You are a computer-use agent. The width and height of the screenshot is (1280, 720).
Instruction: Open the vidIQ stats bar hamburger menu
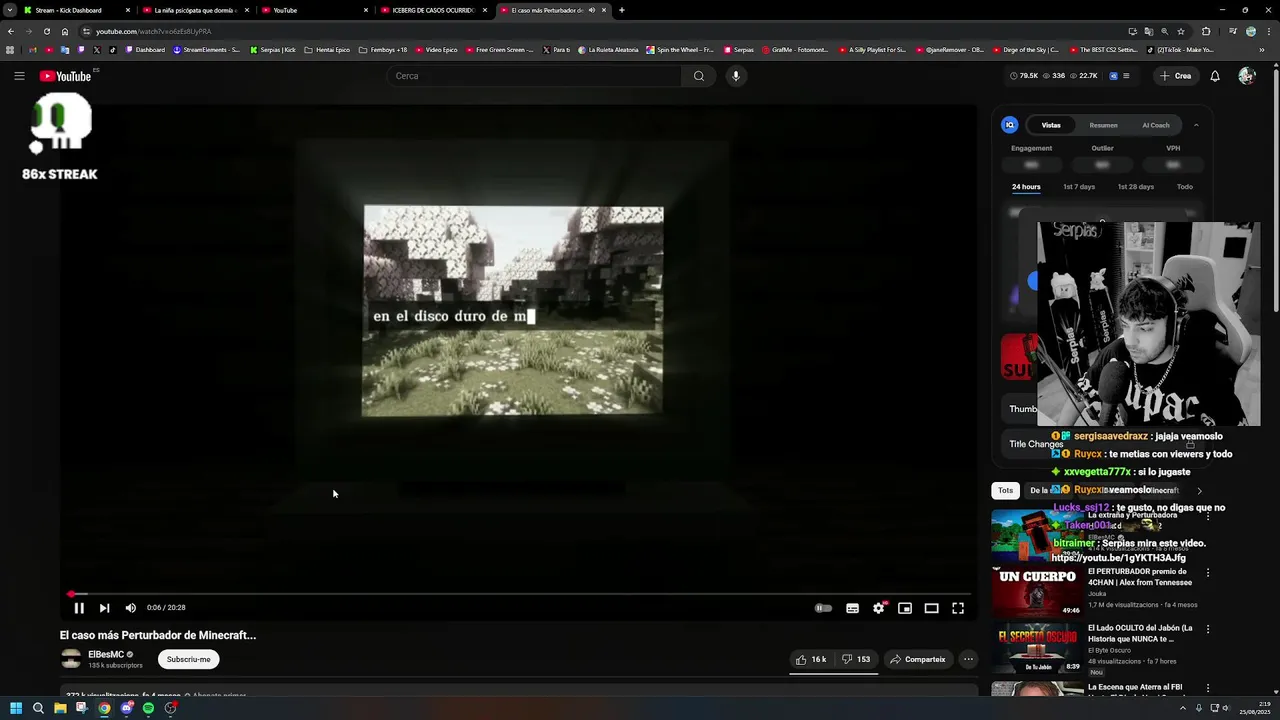pyautogui.click(x=1127, y=76)
